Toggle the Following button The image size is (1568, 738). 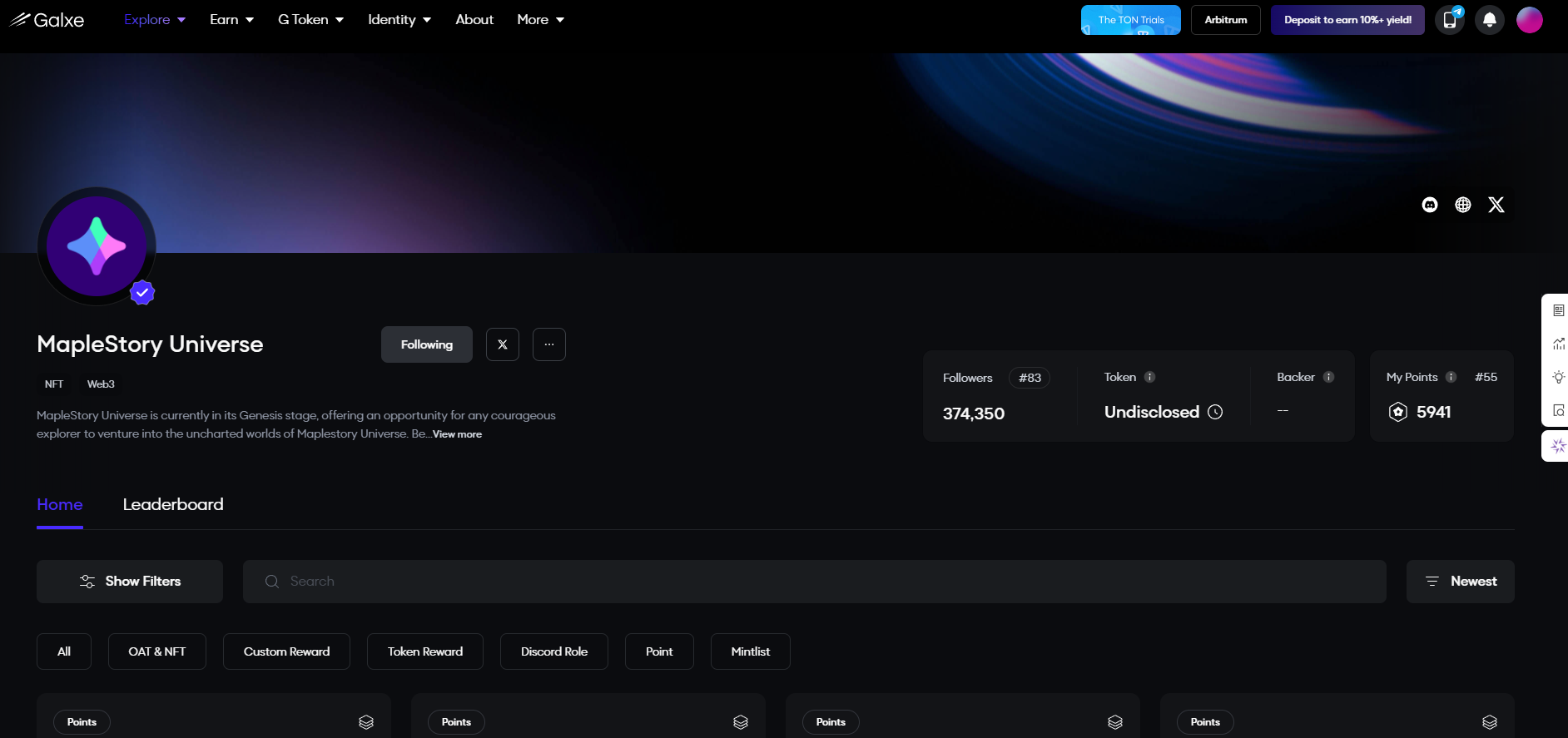pyautogui.click(x=427, y=344)
